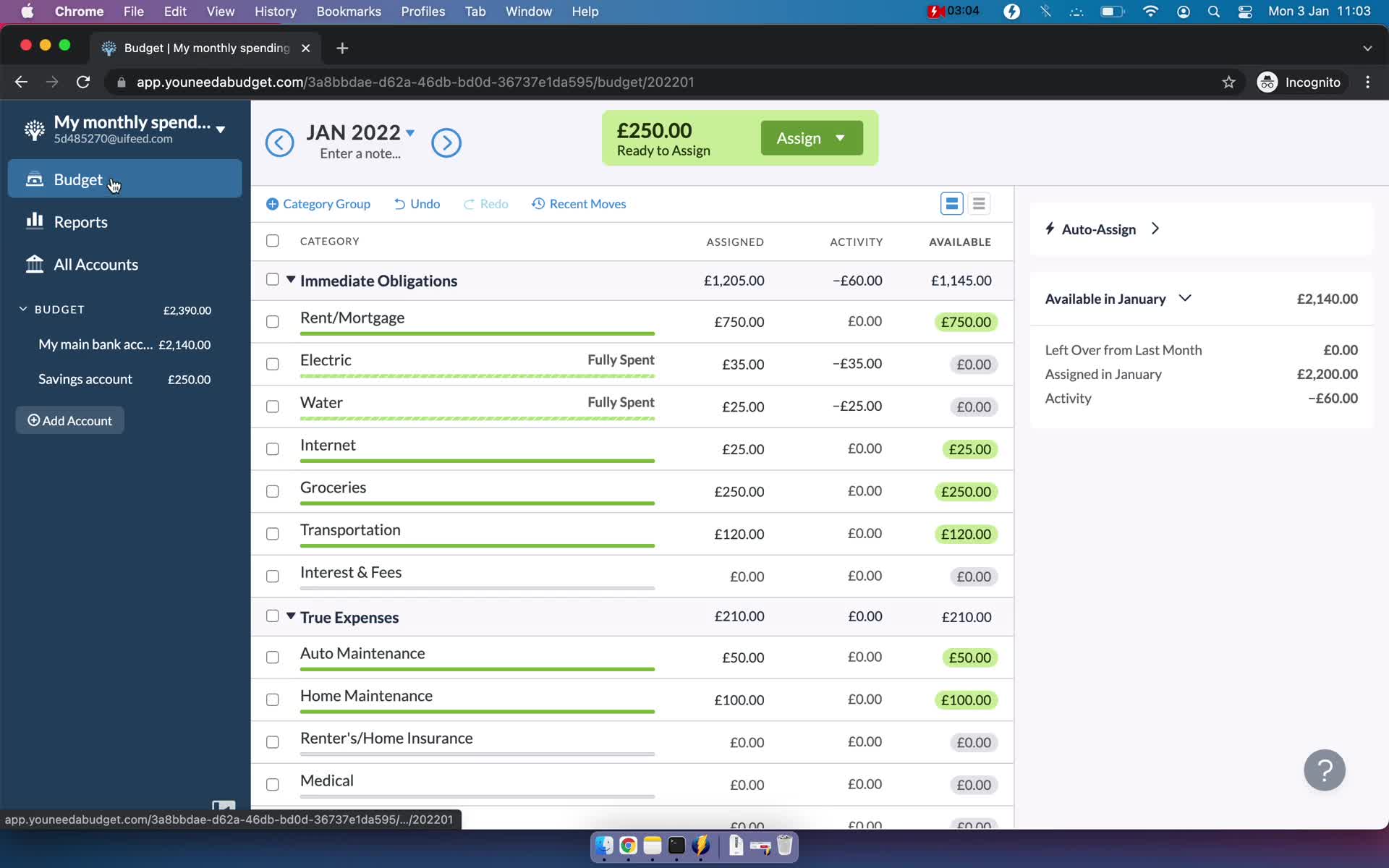Viewport: 1389px width, 868px height.
Task: Open Recent Moves history
Action: (x=578, y=203)
